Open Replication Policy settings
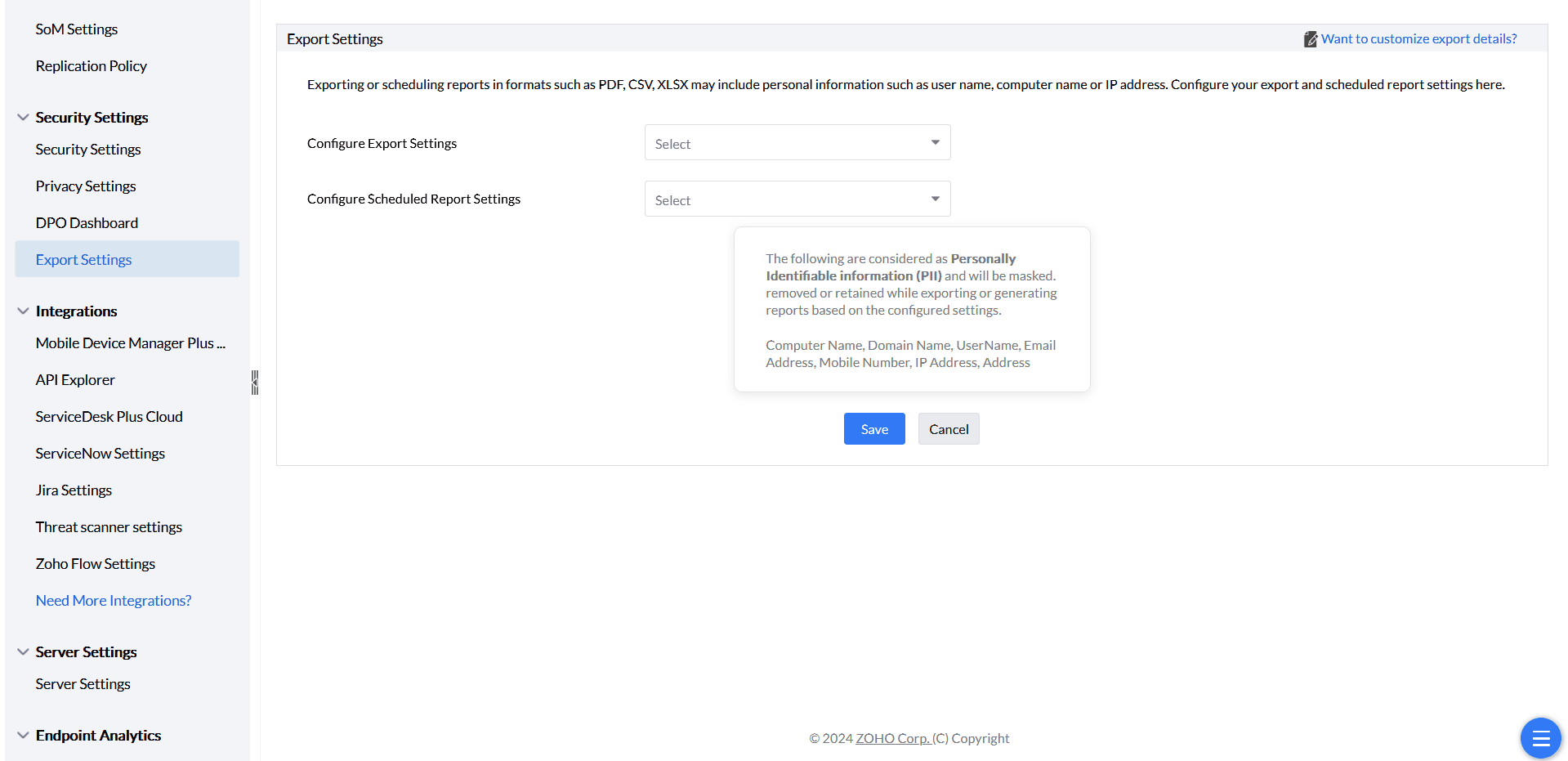The width and height of the screenshot is (1568, 761). (91, 66)
